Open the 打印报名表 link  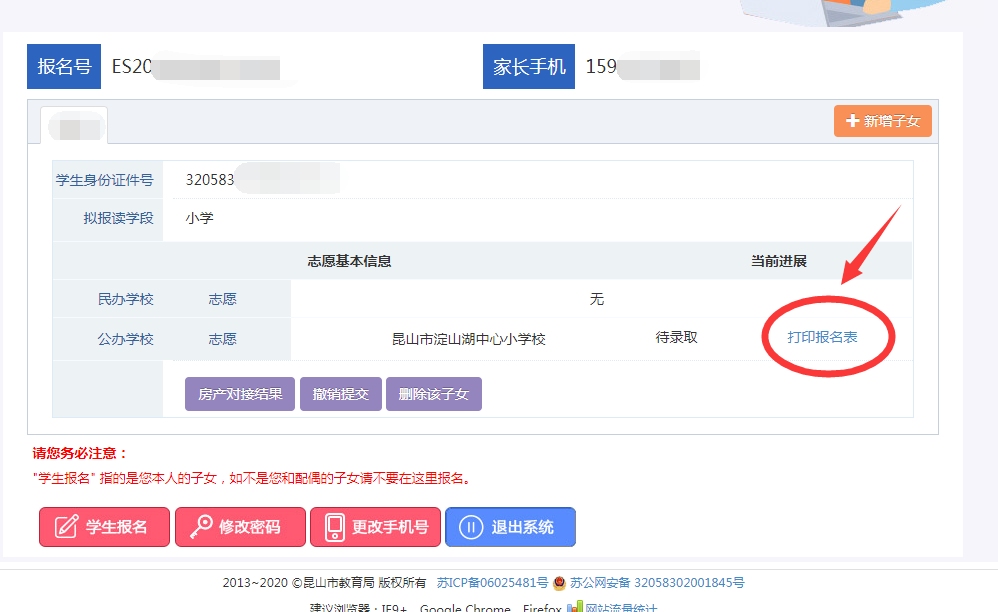coord(822,337)
